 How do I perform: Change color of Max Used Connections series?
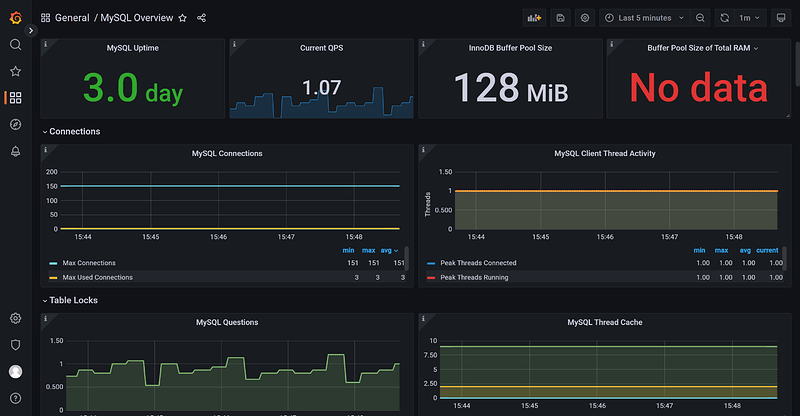(53, 278)
